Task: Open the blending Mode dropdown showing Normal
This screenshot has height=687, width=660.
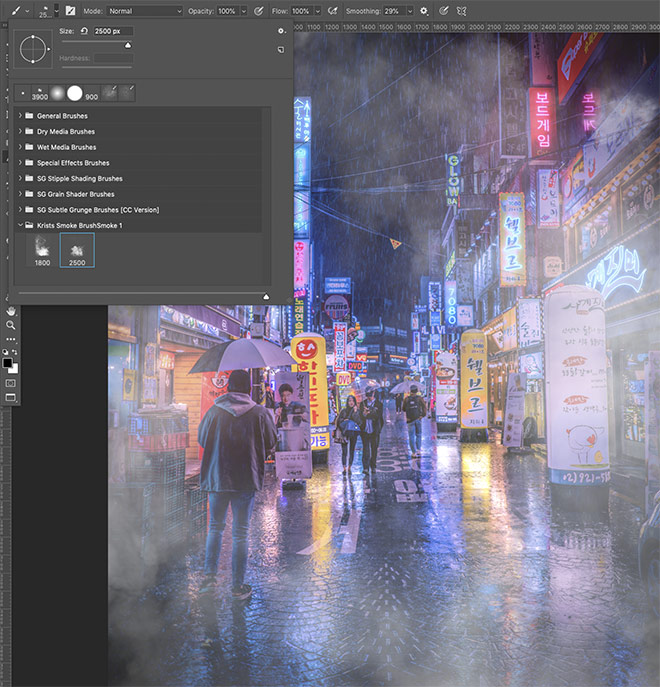Action: tap(144, 11)
